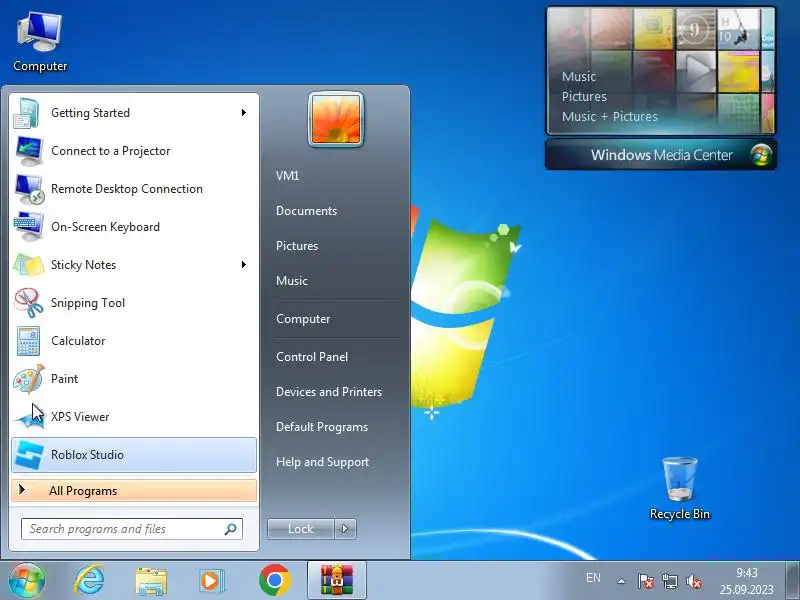Click the XPS Viewer icon

pos(29,417)
